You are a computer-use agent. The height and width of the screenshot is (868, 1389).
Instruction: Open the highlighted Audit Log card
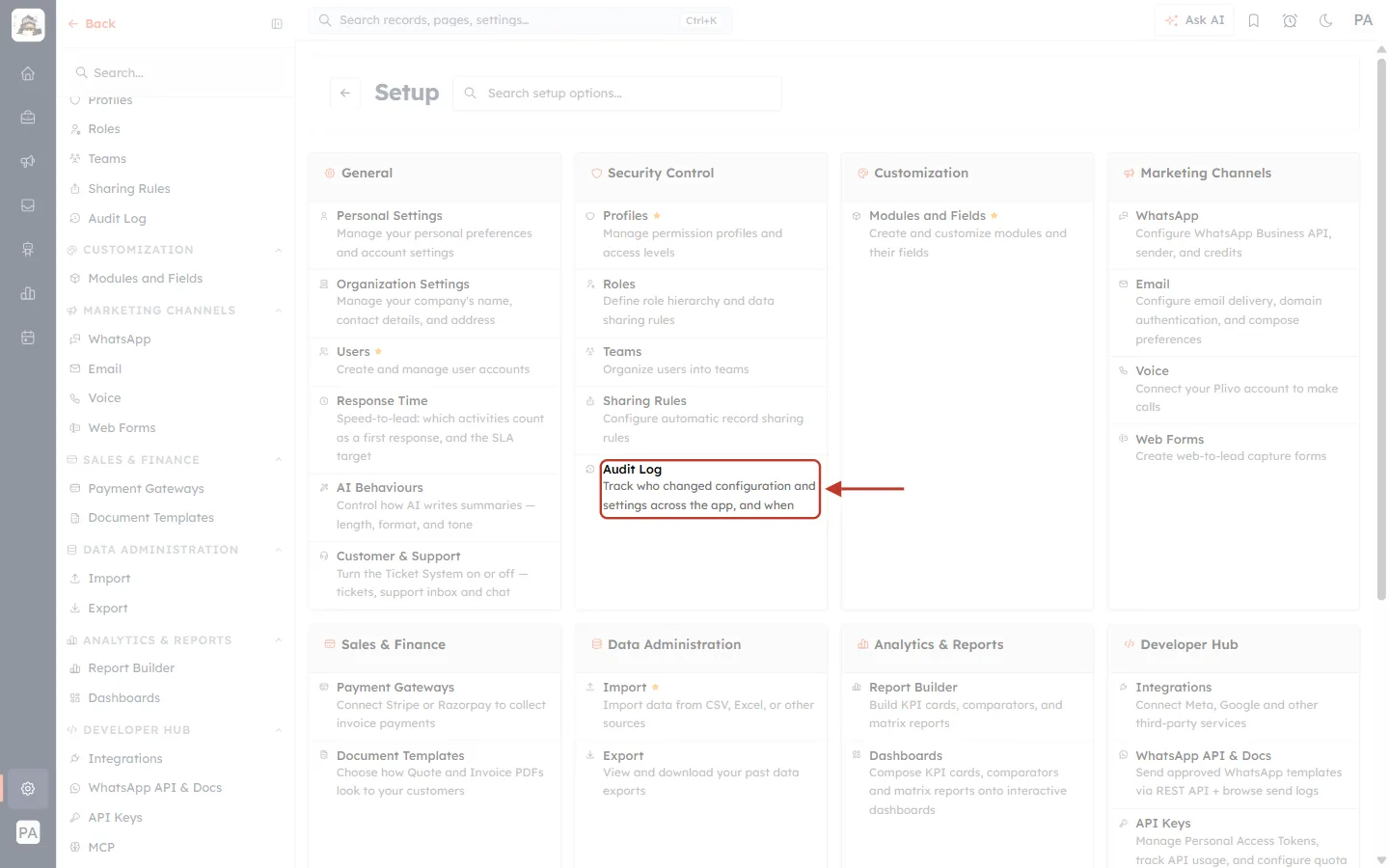point(710,488)
